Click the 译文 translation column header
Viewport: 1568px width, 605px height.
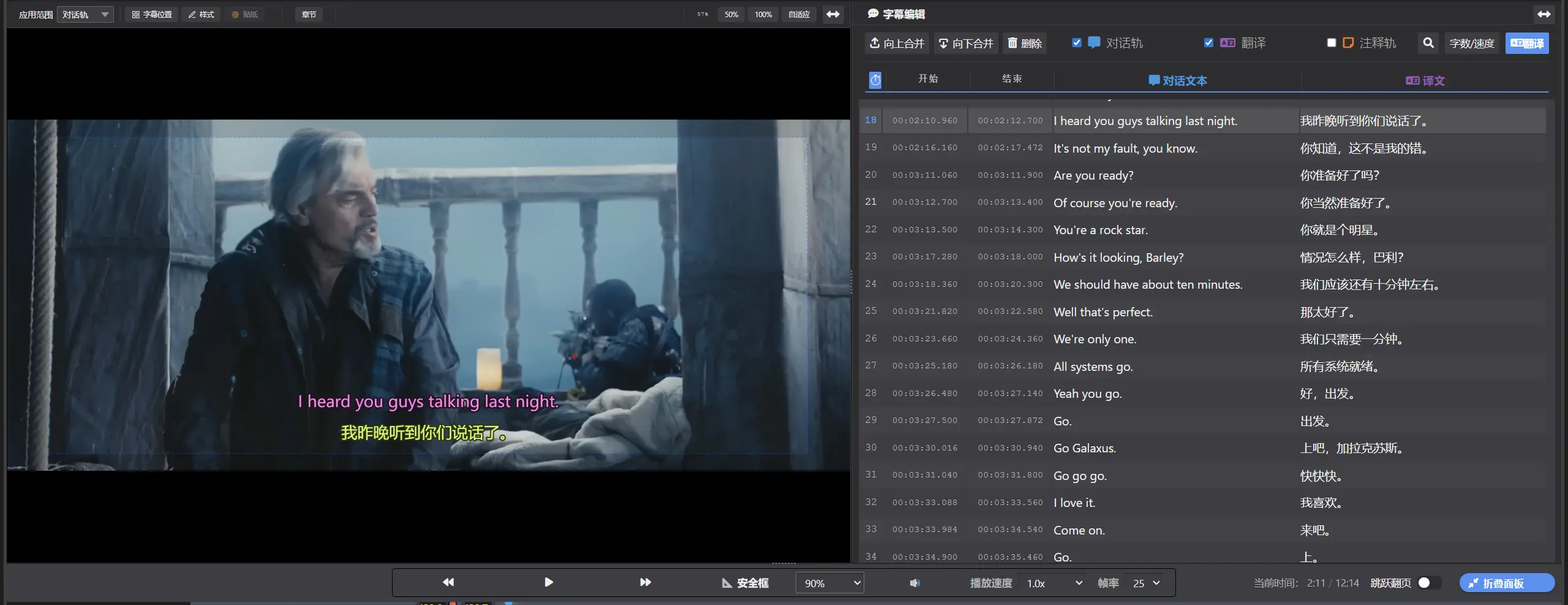pyautogui.click(x=1425, y=80)
